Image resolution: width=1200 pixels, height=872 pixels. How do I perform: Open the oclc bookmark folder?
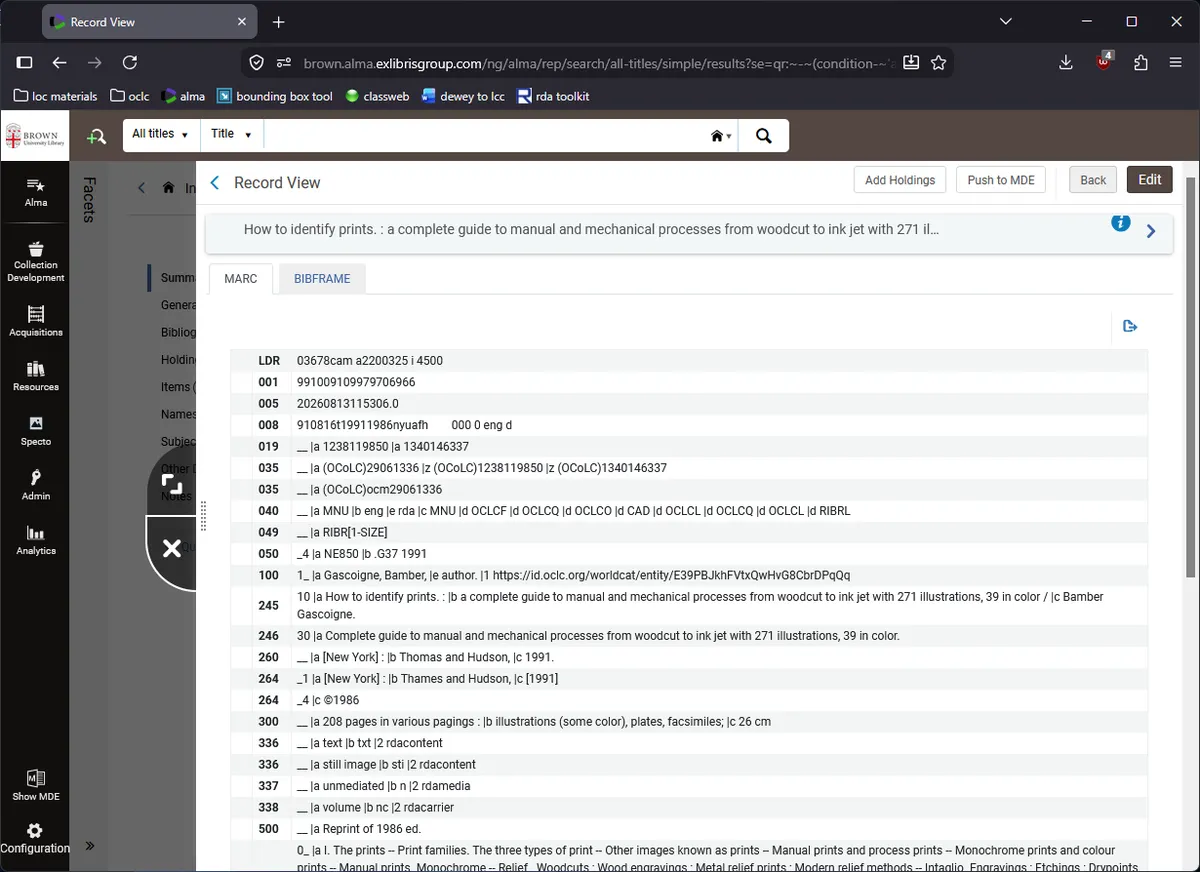pyautogui.click(x=130, y=96)
